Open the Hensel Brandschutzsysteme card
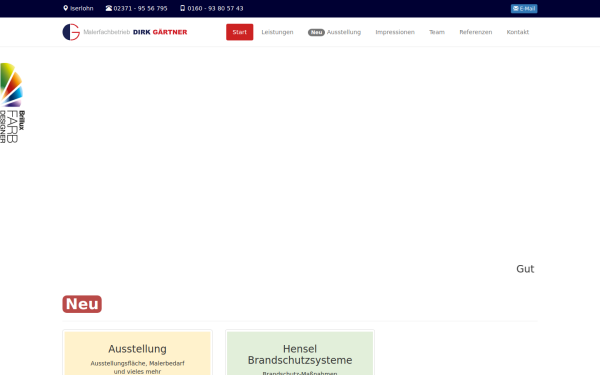600x375 pixels. (x=300, y=353)
